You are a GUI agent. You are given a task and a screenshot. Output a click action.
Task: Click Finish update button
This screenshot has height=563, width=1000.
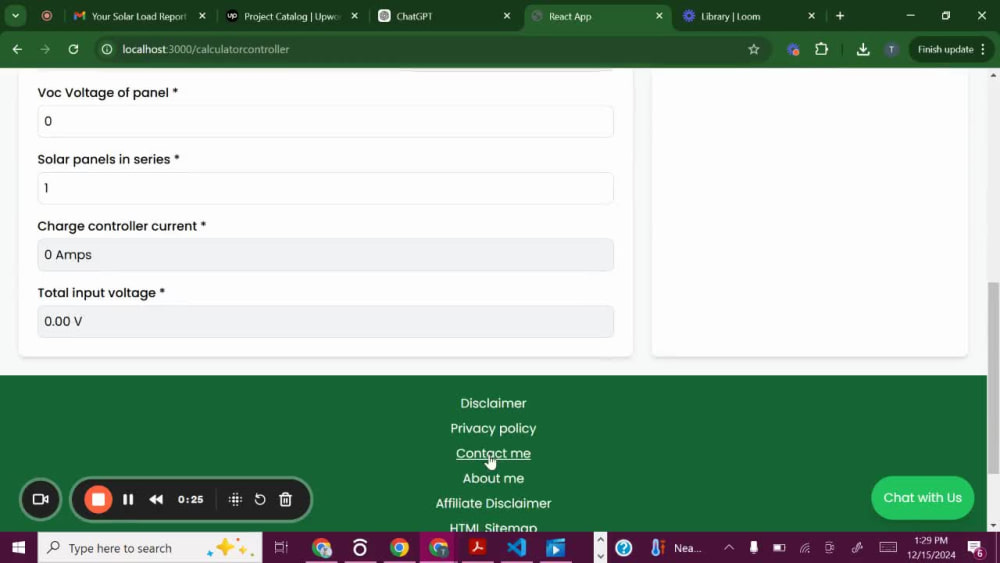point(945,49)
